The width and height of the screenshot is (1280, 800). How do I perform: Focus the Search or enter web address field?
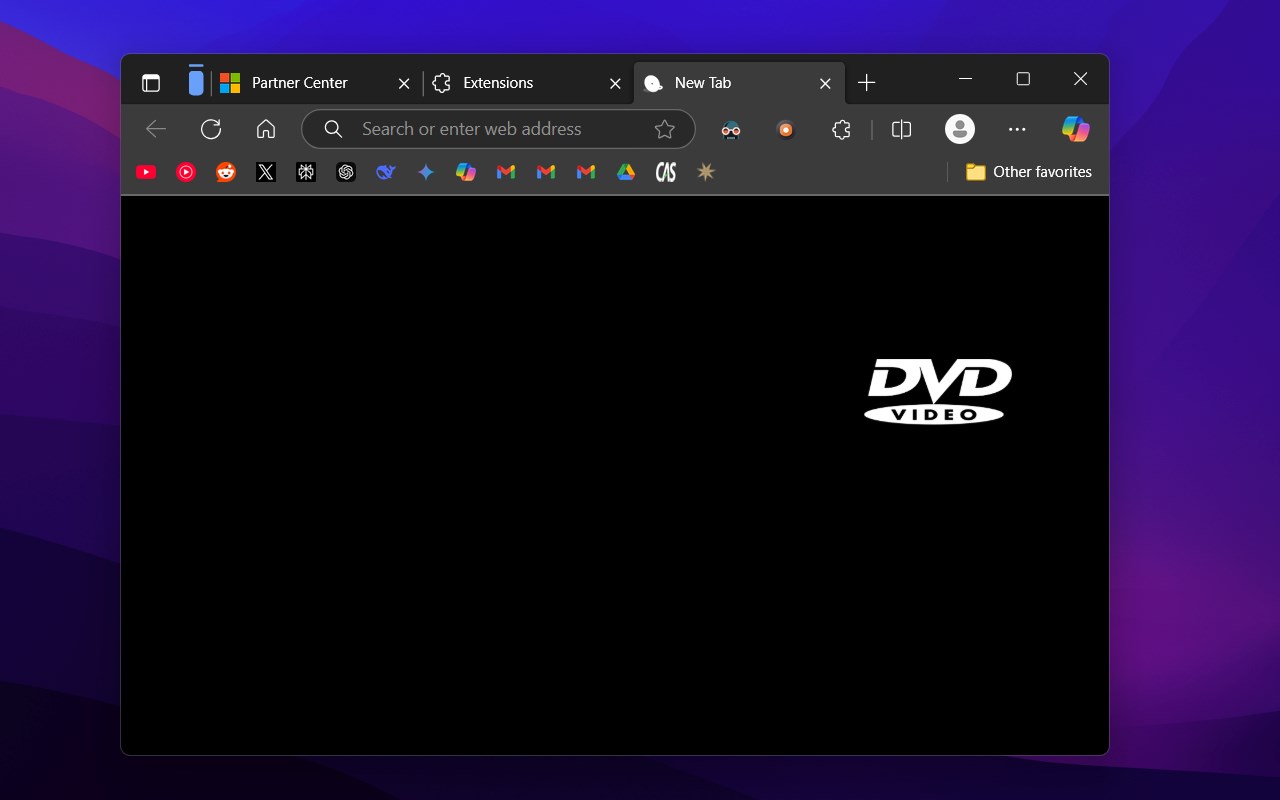pyautogui.click(x=498, y=129)
